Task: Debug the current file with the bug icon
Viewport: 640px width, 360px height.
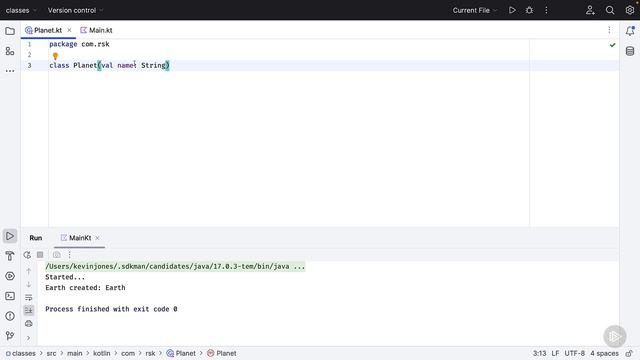Action: coord(529,10)
